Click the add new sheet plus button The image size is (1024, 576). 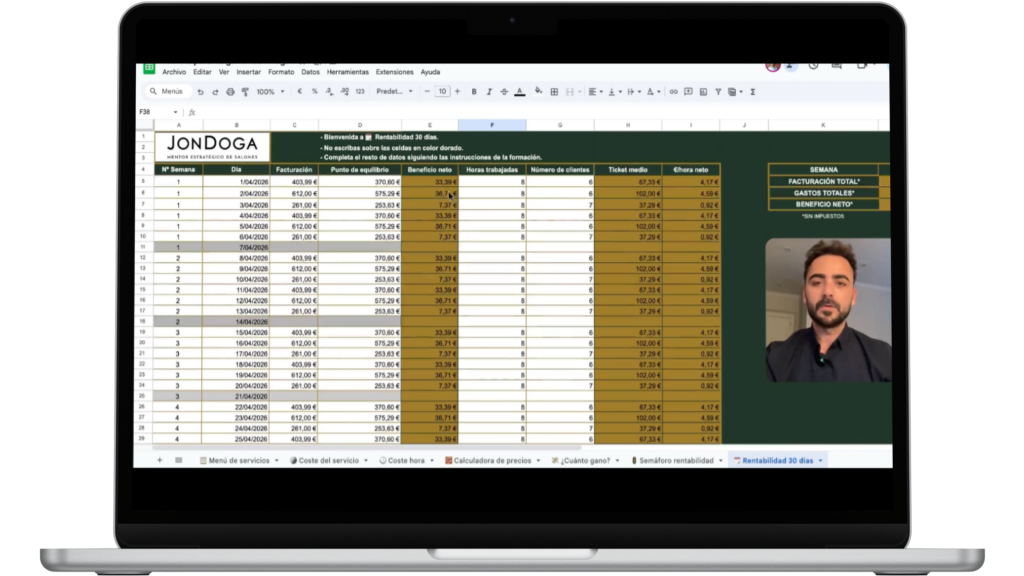click(159, 461)
